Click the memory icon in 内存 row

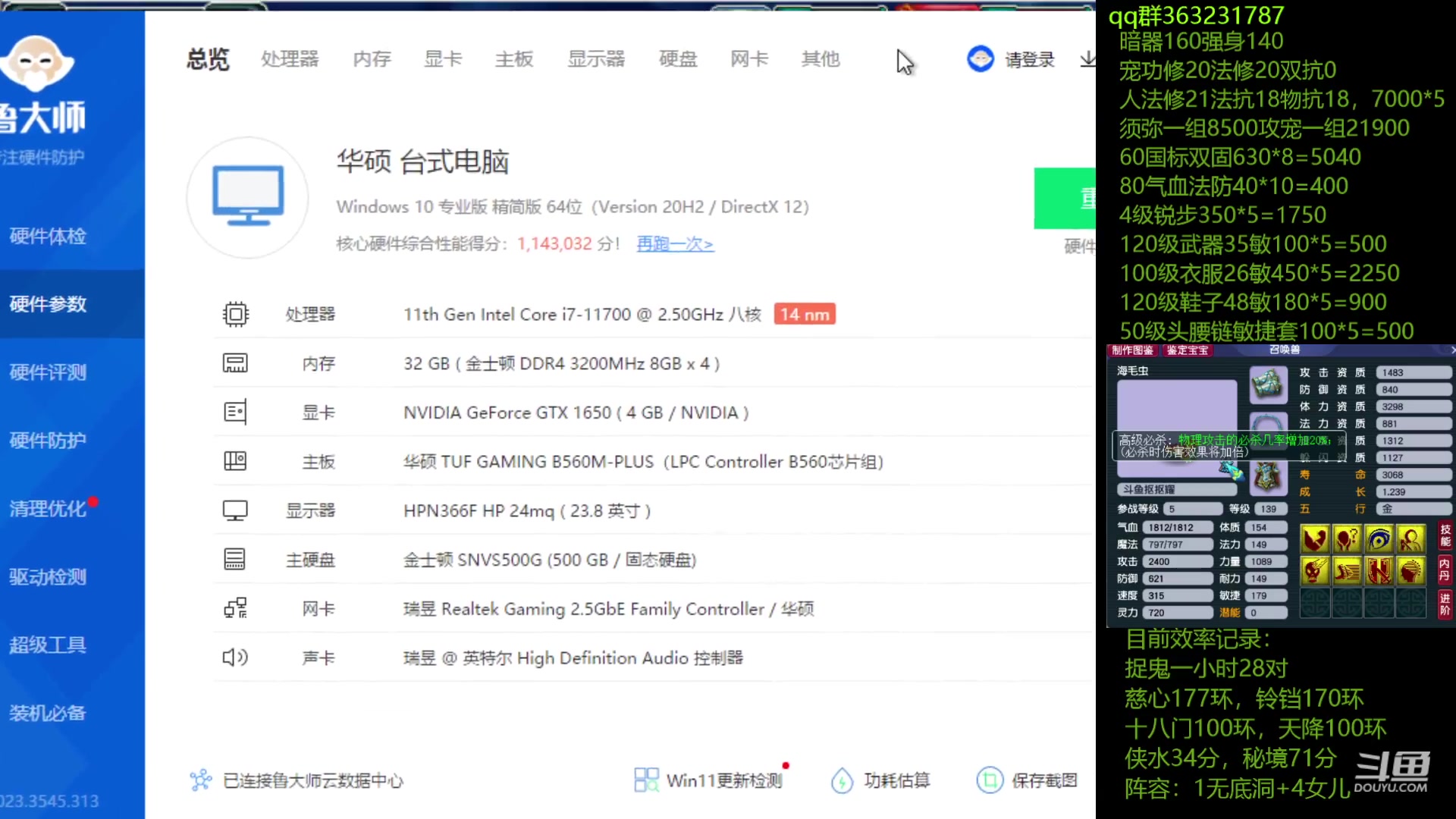pyautogui.click(x=235, y=363)
